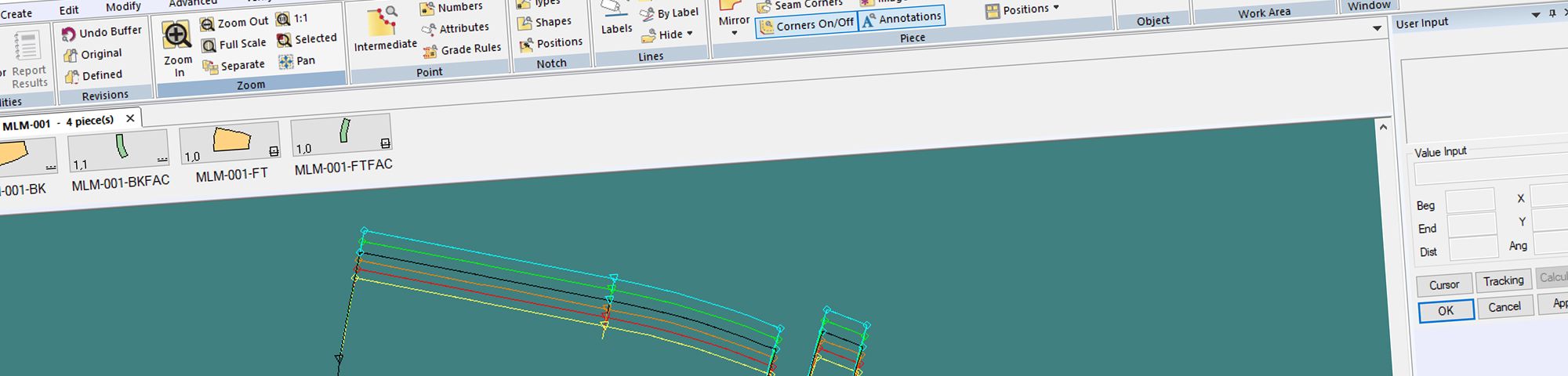
Task: Toggle Intermediate points display
Action: [384, 30]
